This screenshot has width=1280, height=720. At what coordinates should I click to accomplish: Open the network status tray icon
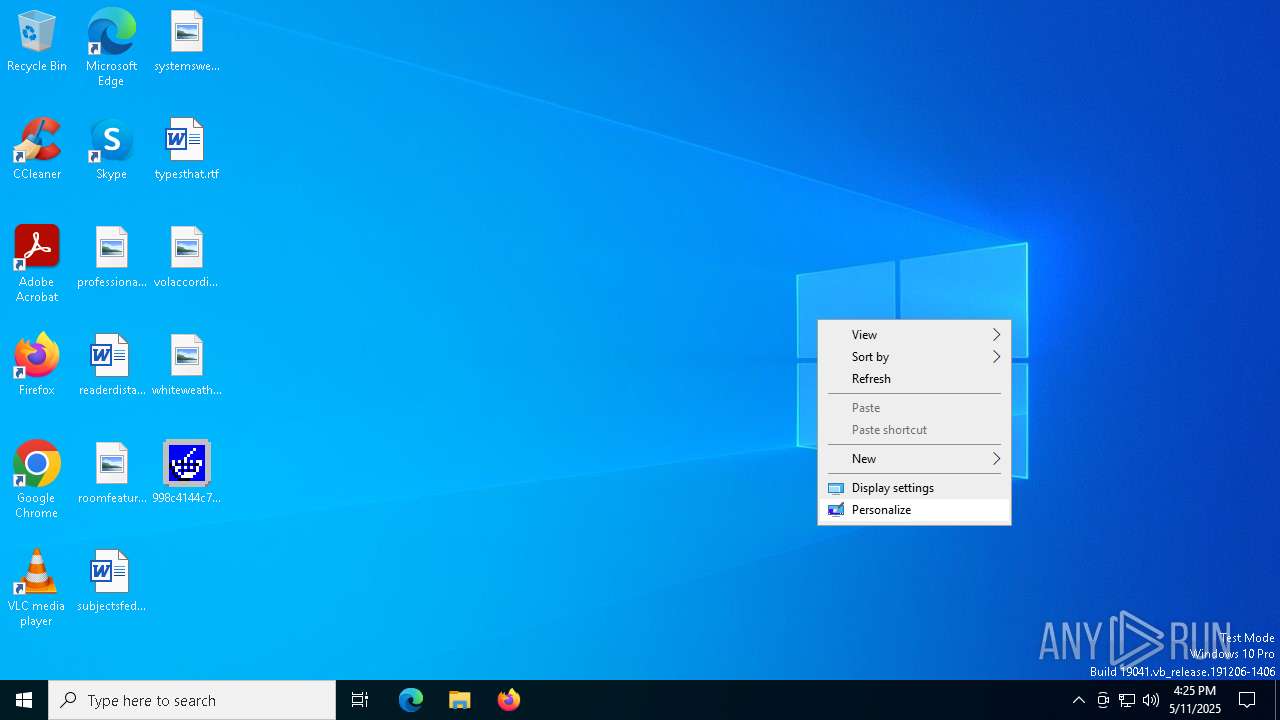coord(1127,700)
